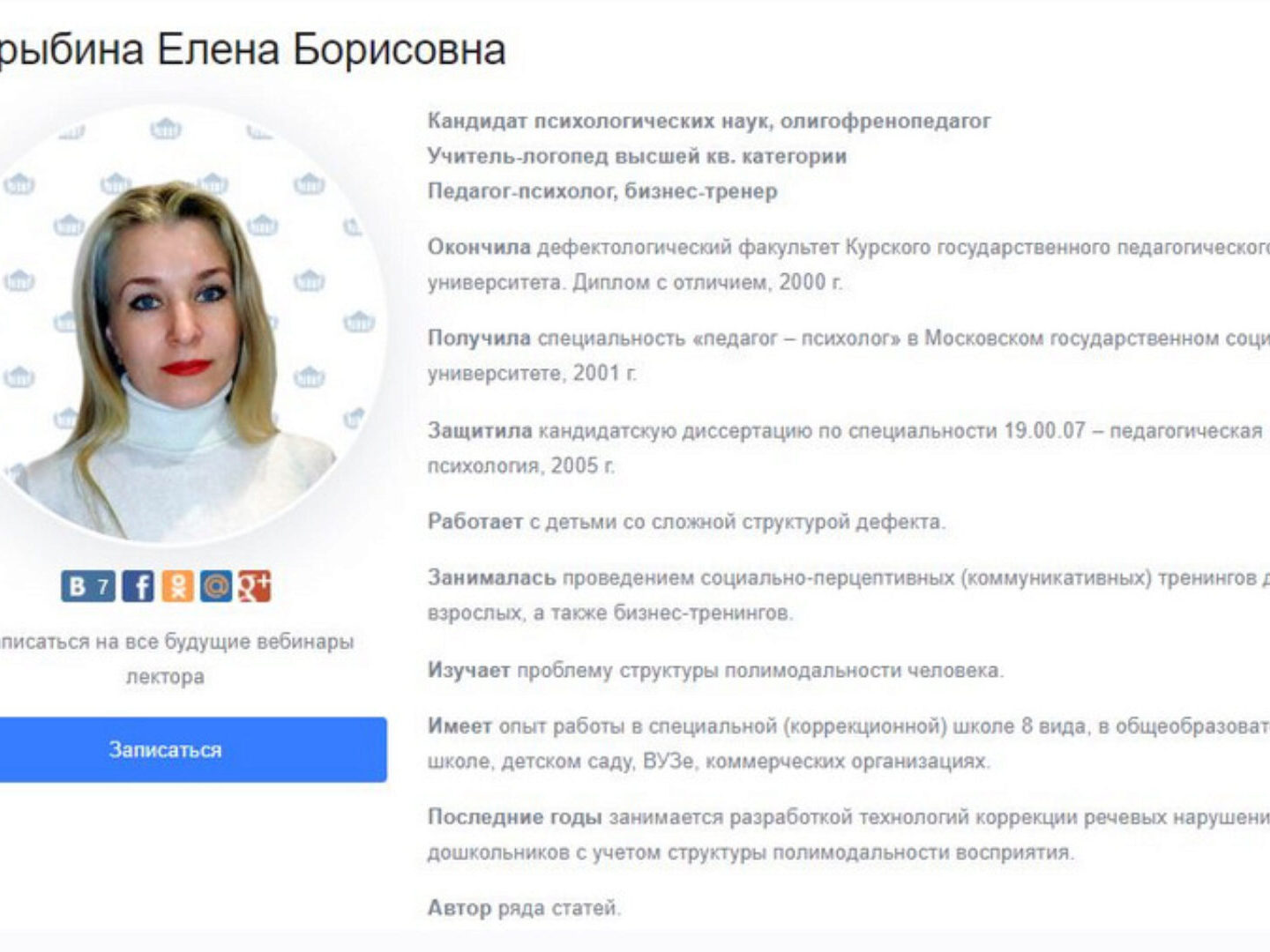Click the name heading Елена Борисовна
Screen dimensions: 1270x952
click(332, 49)
